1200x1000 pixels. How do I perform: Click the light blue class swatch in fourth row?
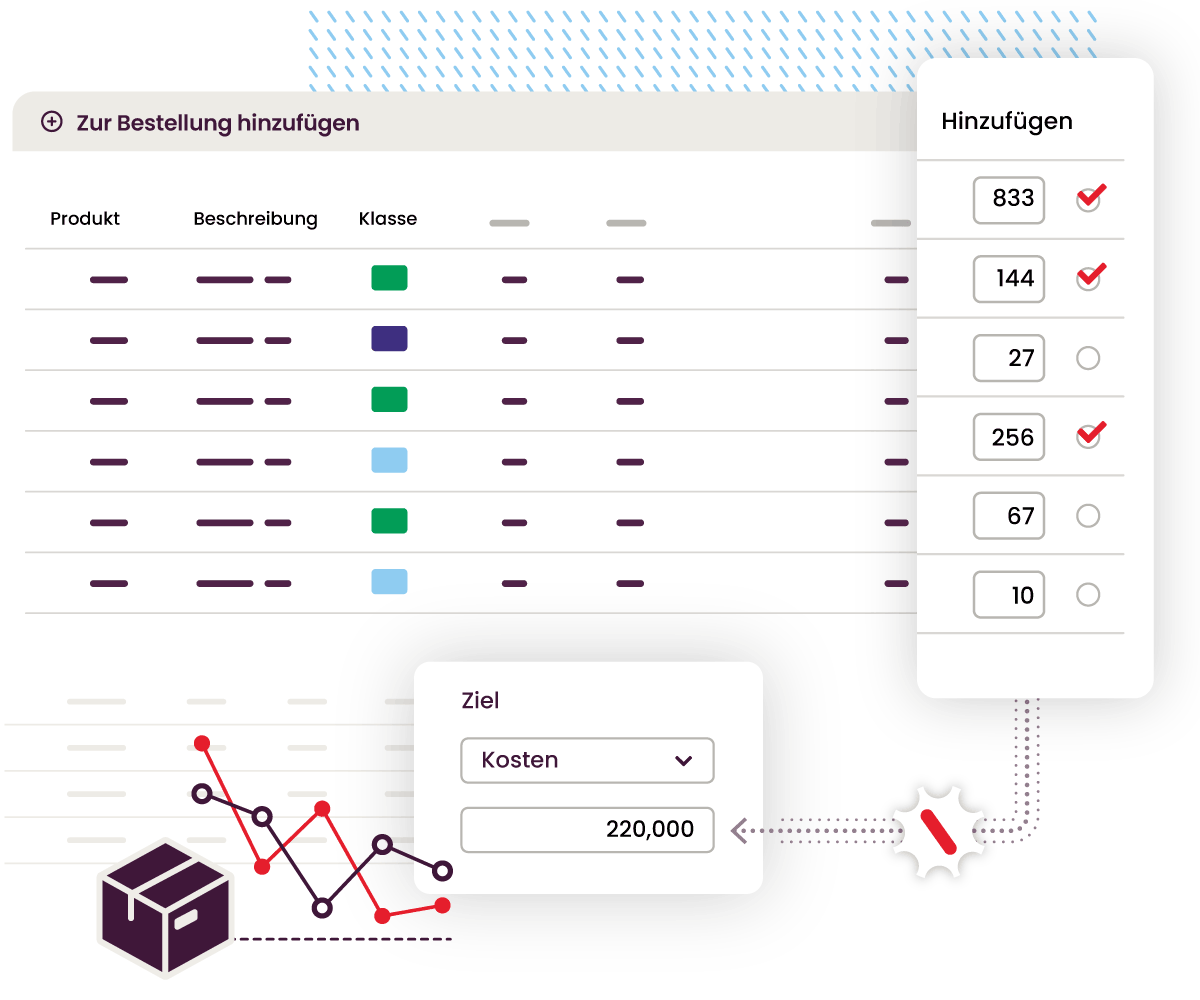389,460
